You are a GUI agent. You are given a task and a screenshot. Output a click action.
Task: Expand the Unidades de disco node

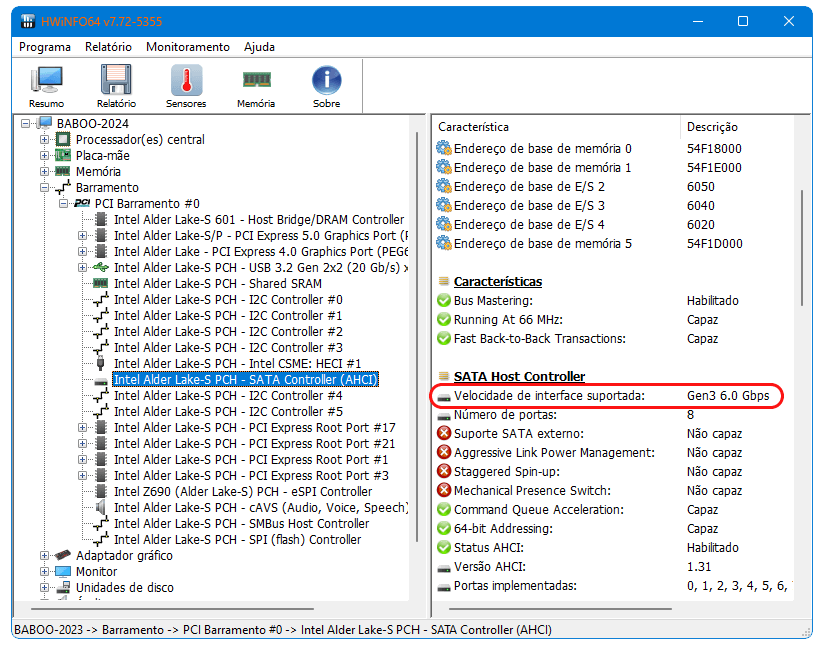(44, 587)
